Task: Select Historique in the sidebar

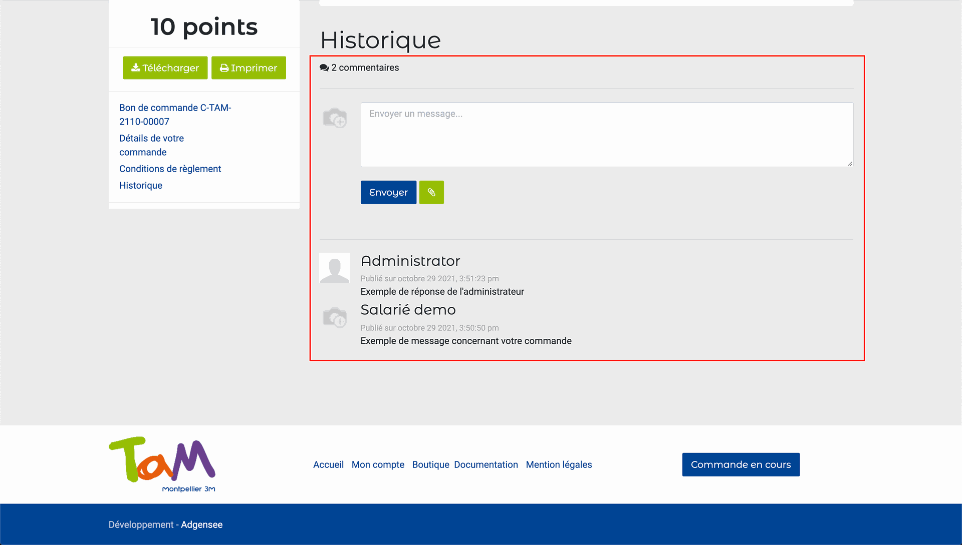Action: pyautogui.click(x=140, y=186)
